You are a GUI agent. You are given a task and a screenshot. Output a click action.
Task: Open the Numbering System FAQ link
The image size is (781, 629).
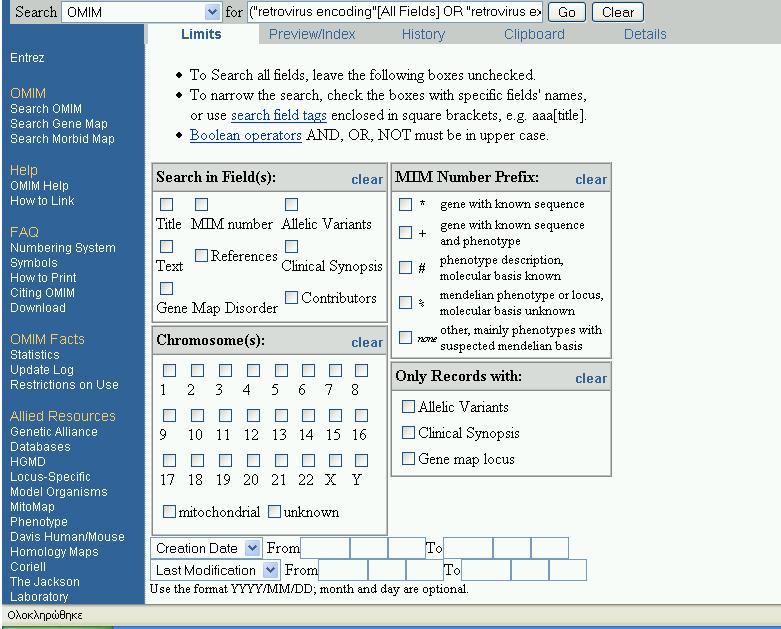[x=63, y=248]
